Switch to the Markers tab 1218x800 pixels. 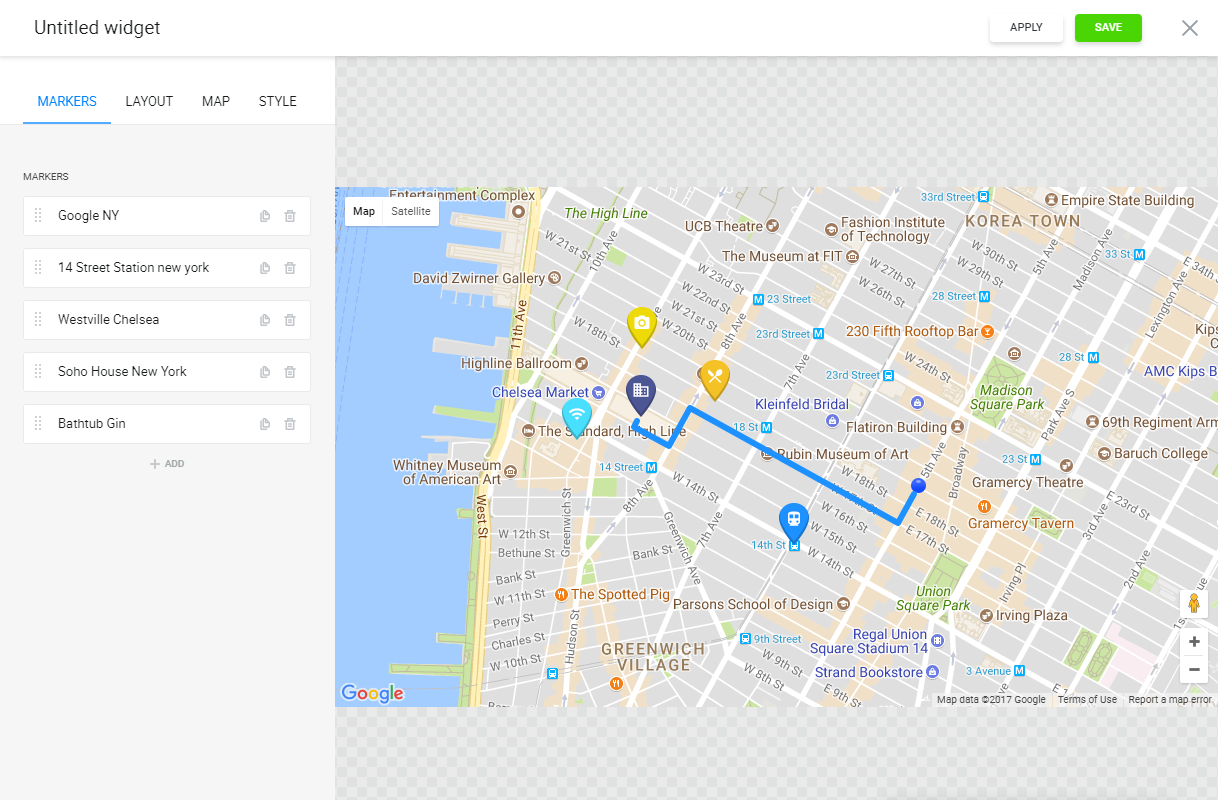click(67, 102)
